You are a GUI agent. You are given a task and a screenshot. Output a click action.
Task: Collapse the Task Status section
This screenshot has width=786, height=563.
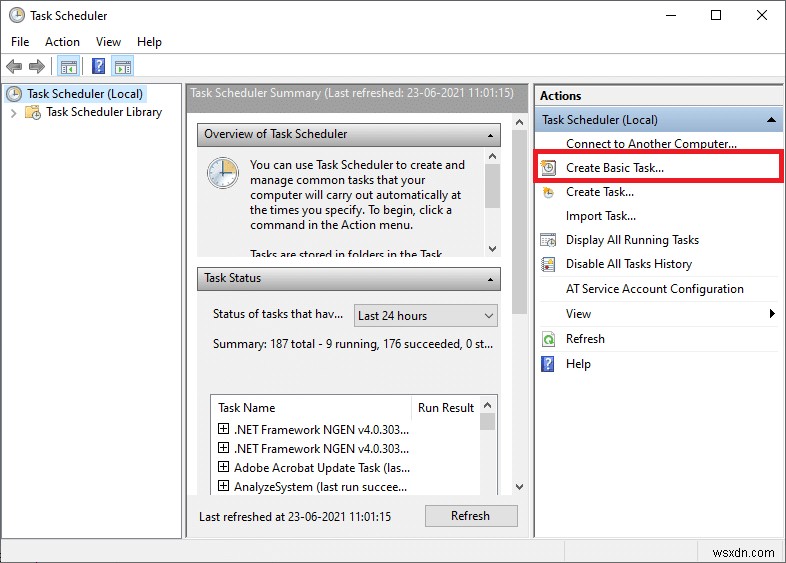[x=490, y=279]
